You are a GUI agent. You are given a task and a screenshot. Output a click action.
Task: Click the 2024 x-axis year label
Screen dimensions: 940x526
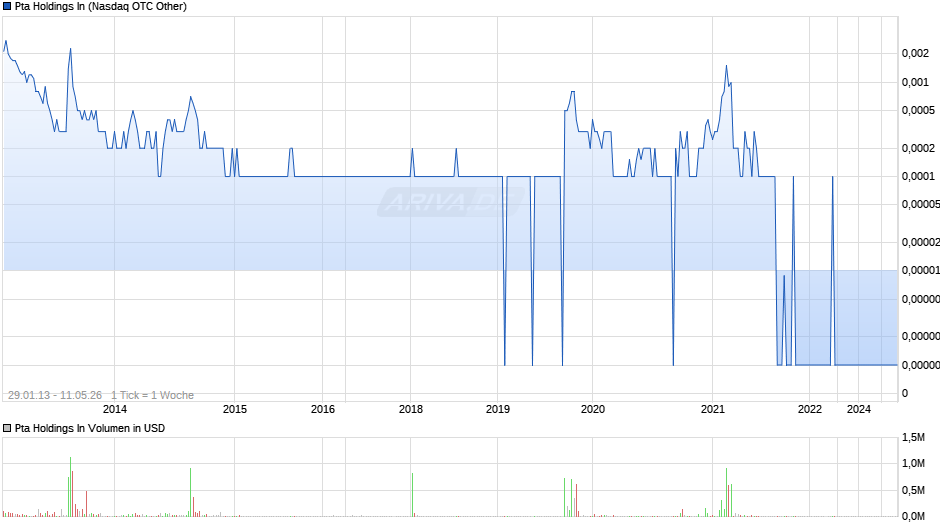pos(858,409)
